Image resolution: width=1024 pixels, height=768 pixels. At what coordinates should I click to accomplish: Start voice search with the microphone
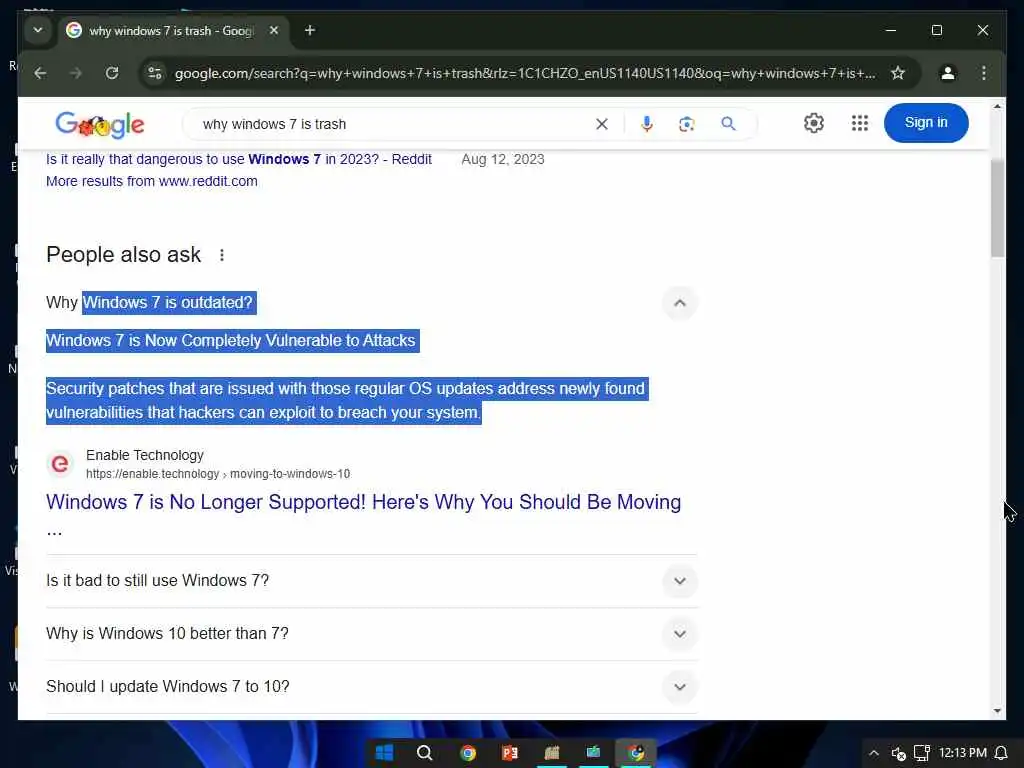tap(647, 124)
